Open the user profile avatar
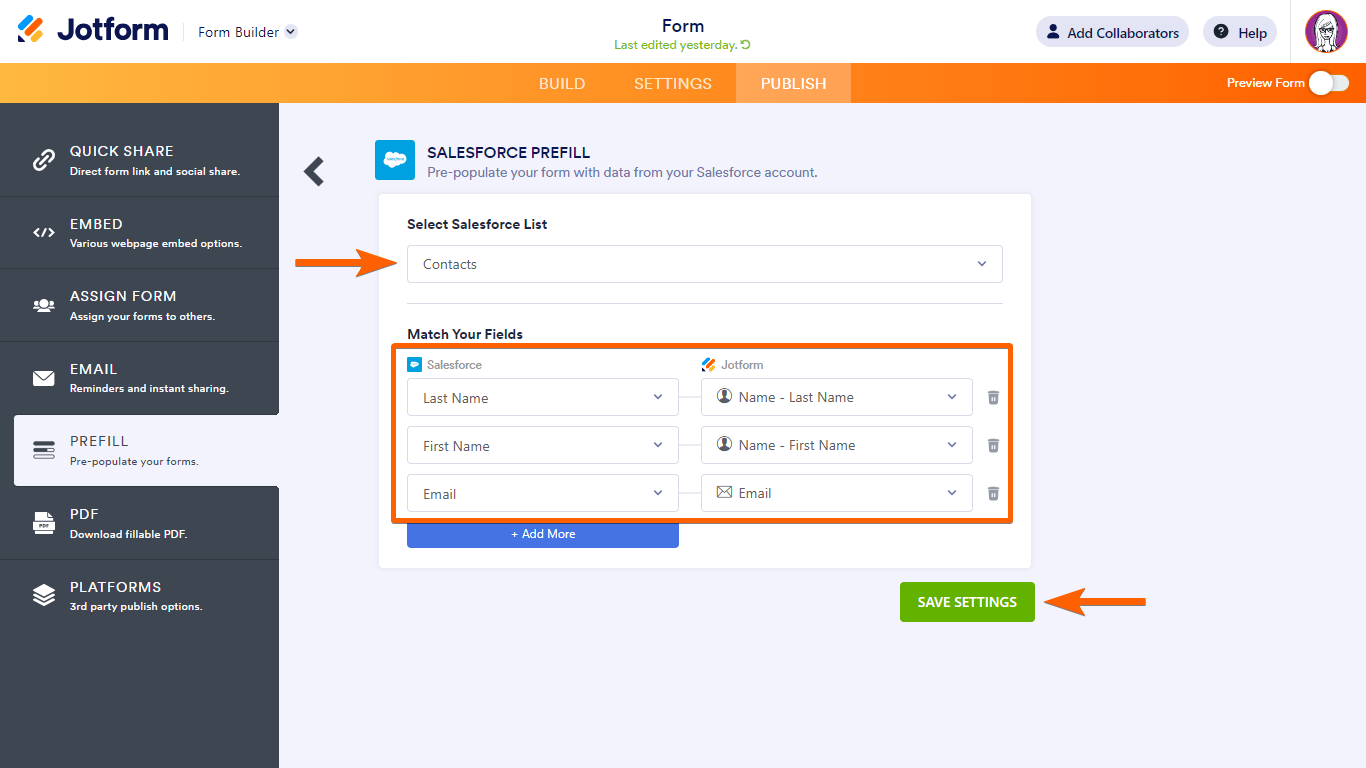The image size is (1366, 768). click(x=1326, y=32)
